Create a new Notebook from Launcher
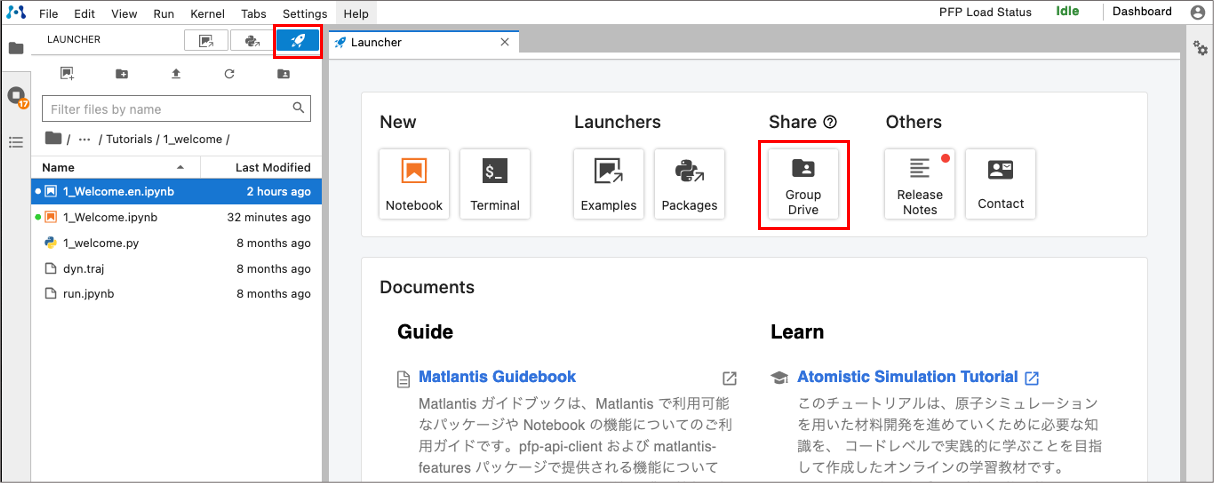The image size is (1214, 483). 414,185
